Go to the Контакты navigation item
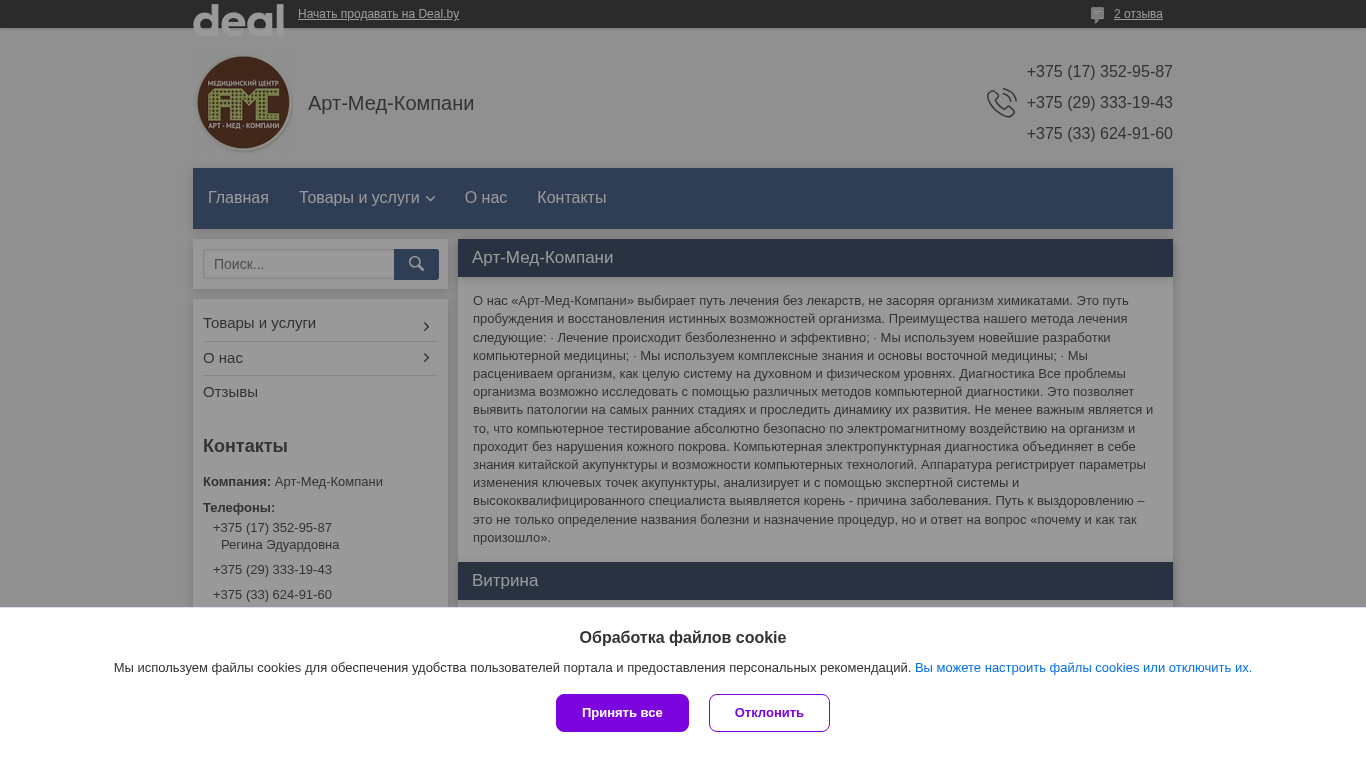The width and height of the screenshot is (1366, 768). 571,198
